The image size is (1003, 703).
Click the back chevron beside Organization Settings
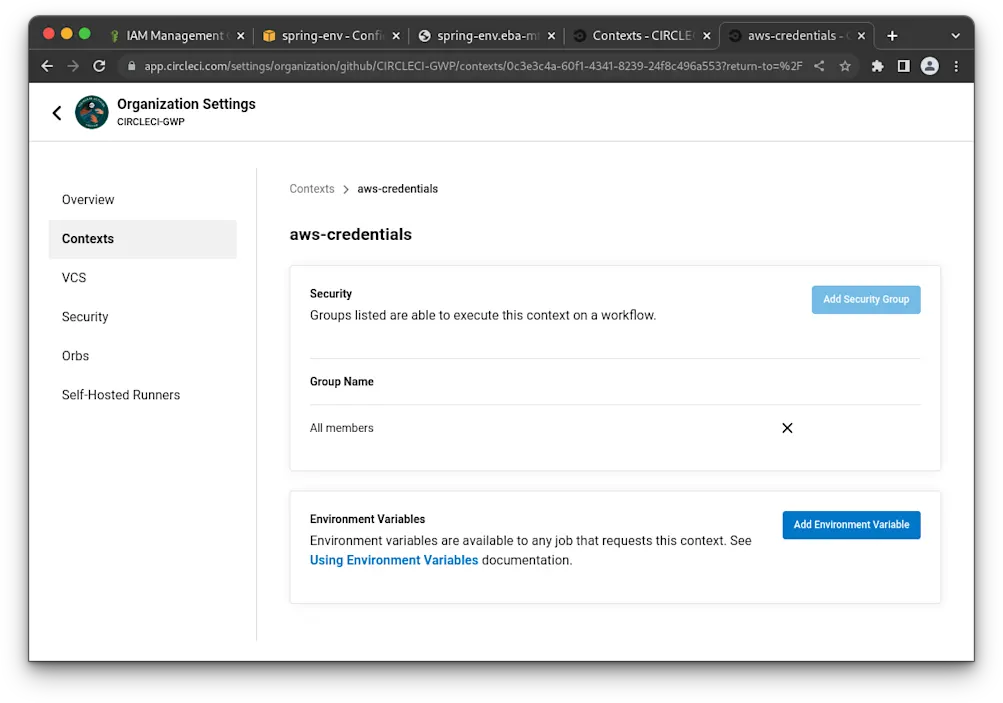pyautogui.click(x=57, y=112)
